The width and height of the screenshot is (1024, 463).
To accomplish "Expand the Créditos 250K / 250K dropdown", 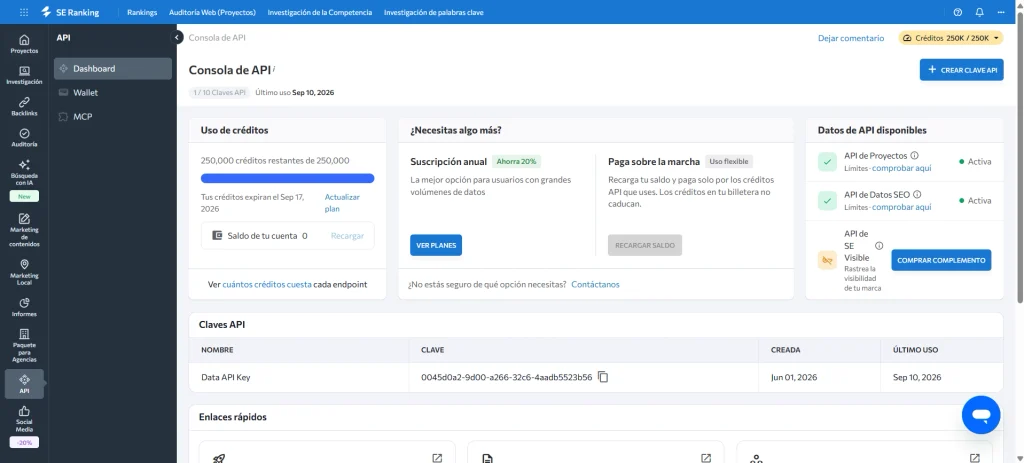I will tap(951, 39).
